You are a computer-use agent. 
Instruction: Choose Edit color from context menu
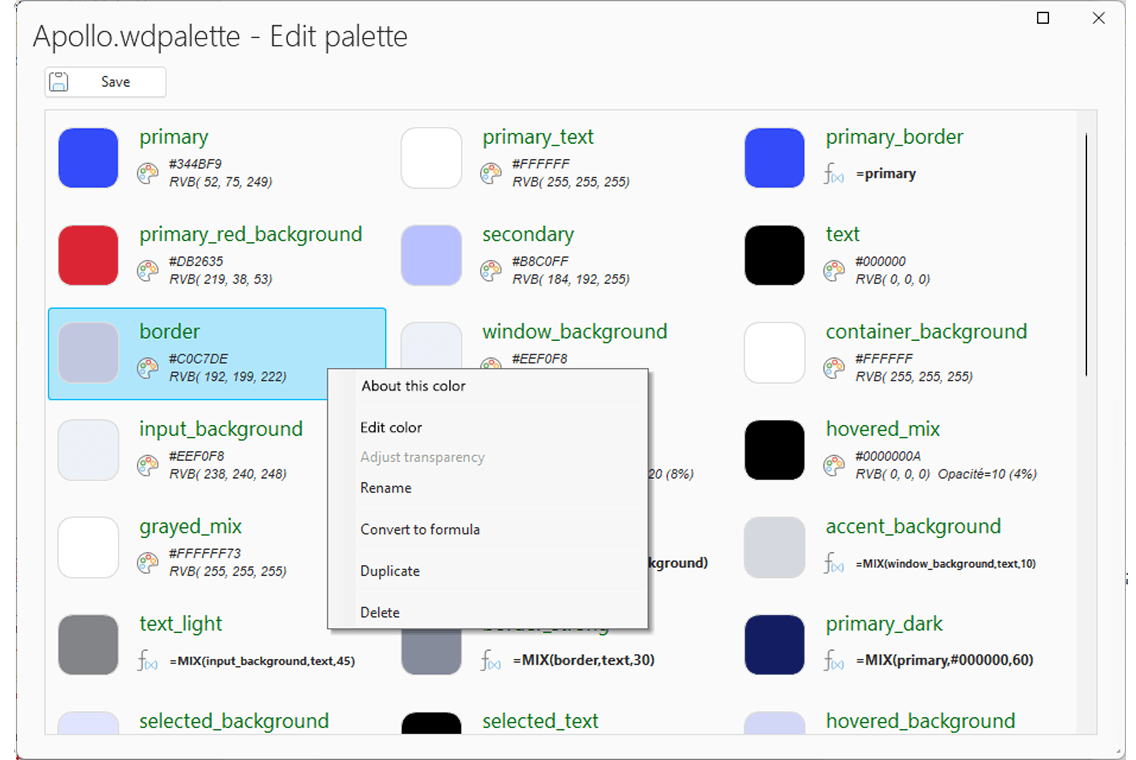tap(391, 428)
